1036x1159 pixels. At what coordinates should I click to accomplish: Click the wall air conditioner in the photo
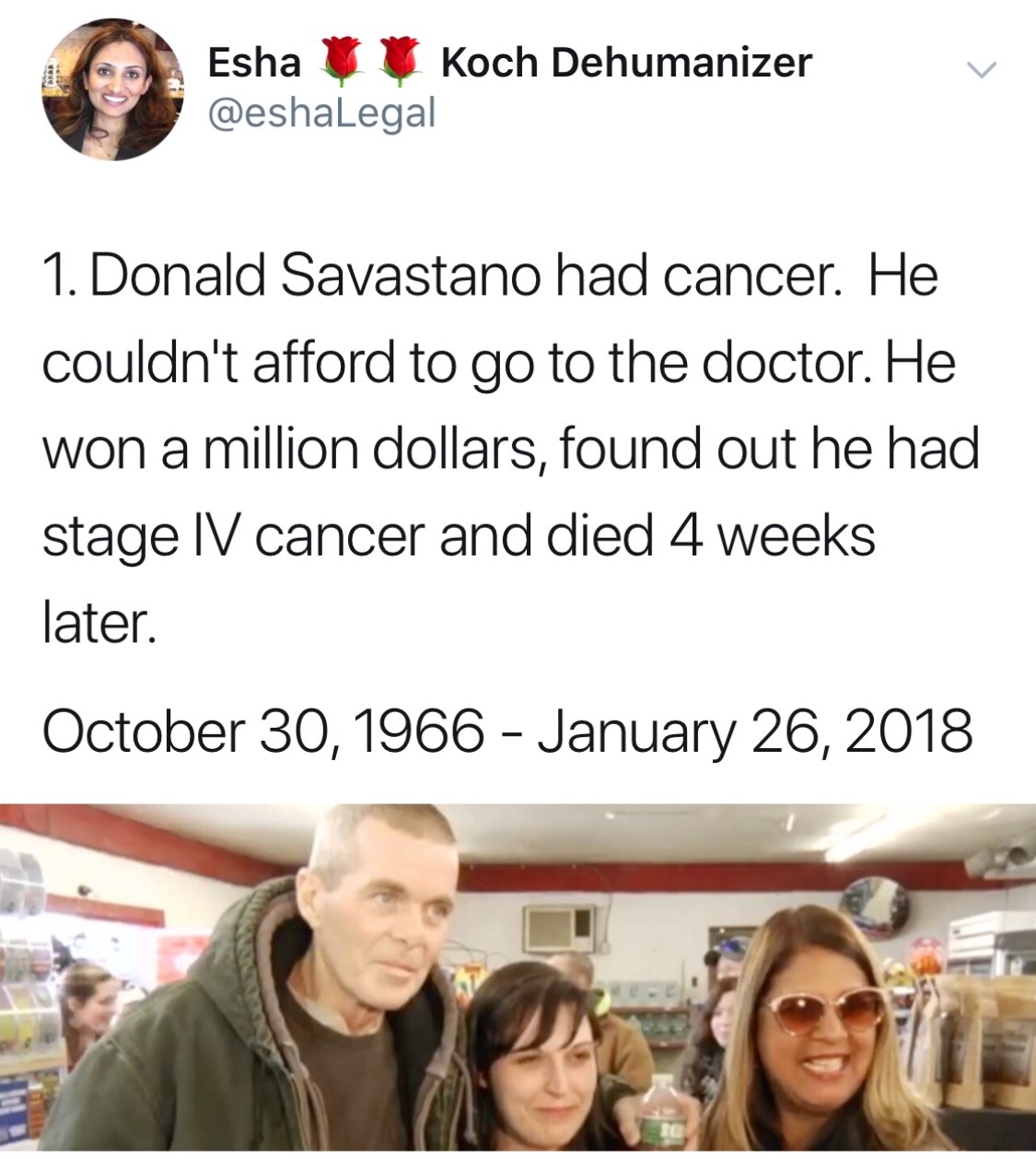(559, 928)
